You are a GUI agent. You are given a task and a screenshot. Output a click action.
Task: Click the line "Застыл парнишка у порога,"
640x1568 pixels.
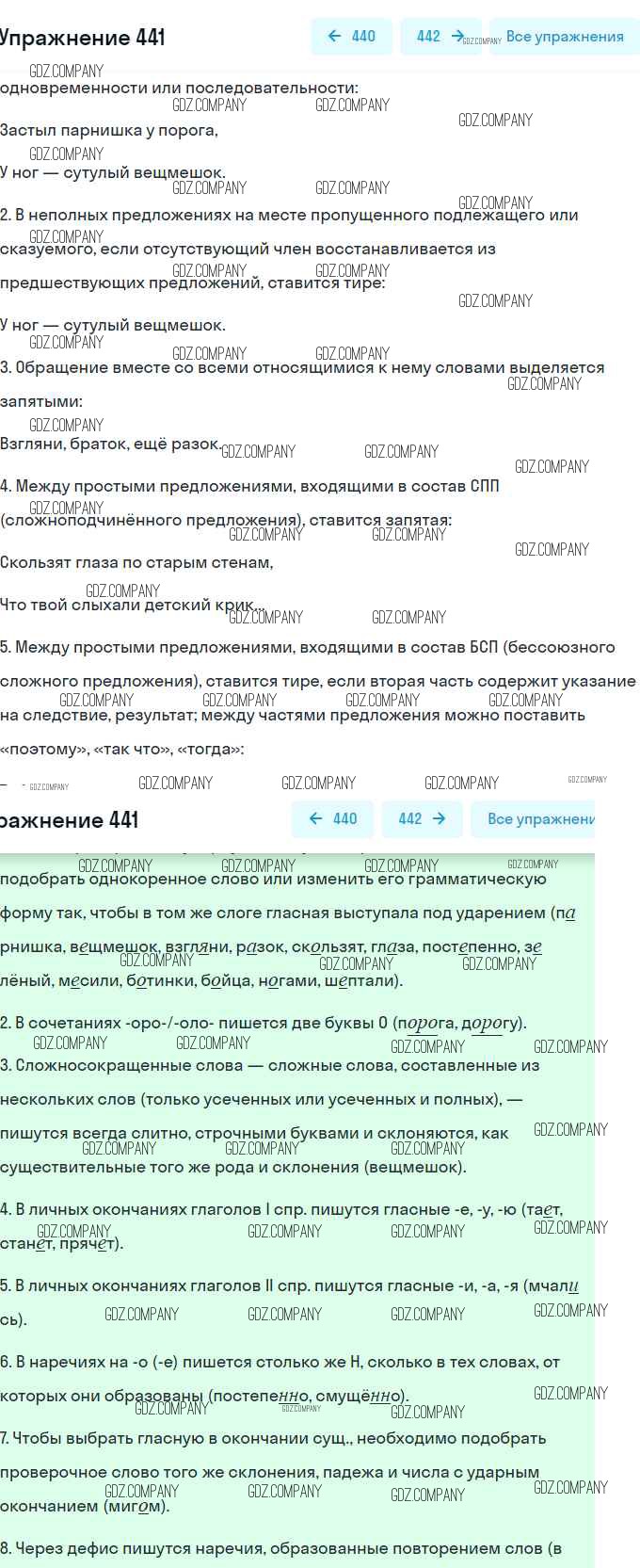click(x=109, y=131)
